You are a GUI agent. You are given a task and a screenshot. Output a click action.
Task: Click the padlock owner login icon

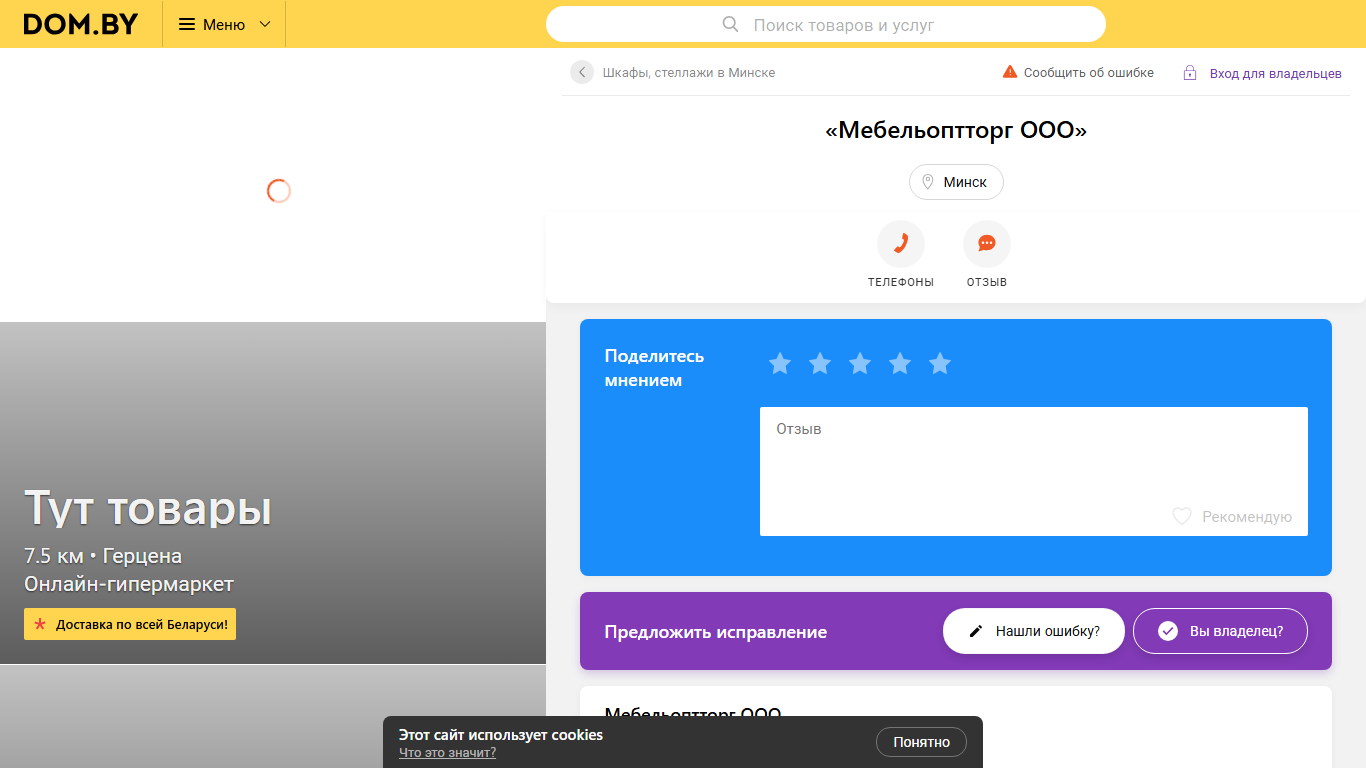point(1190,73)
